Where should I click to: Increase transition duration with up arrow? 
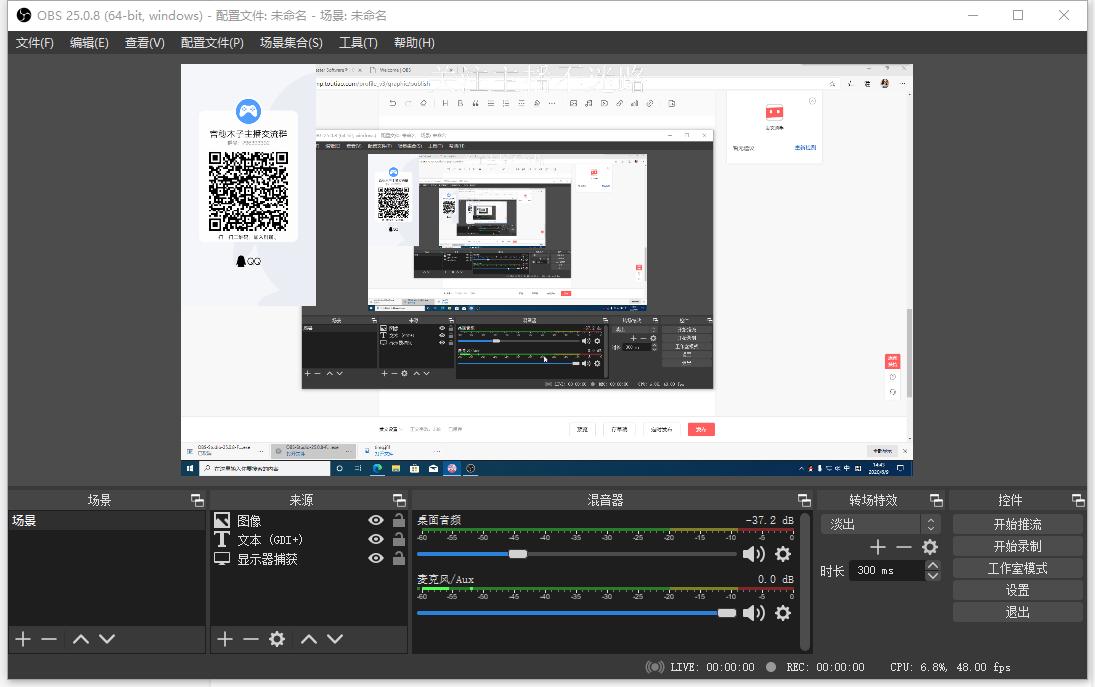(x=933, y=565)
